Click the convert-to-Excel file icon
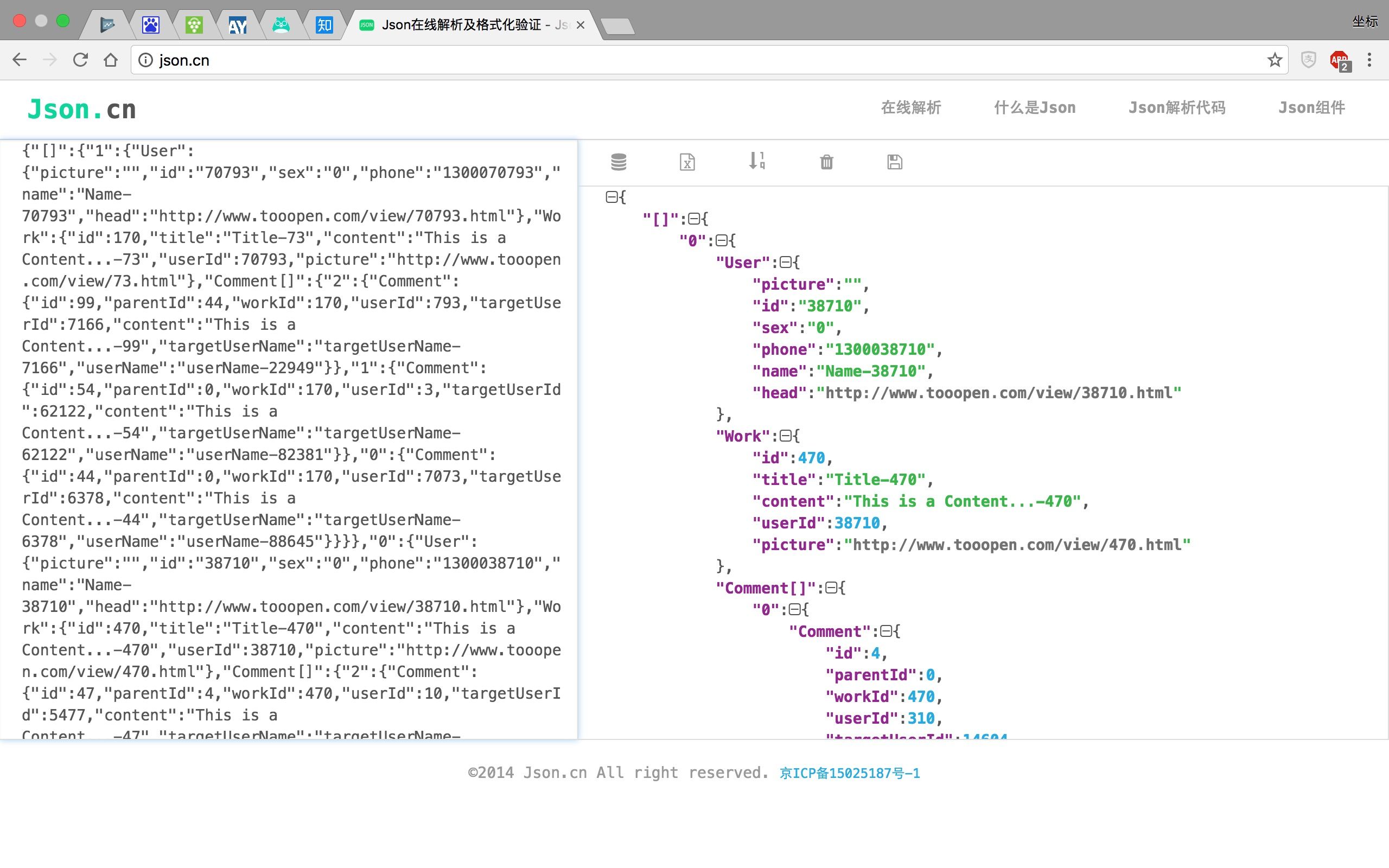The width and height of the screenshot is (1389, 868). [x=687, y=162]
